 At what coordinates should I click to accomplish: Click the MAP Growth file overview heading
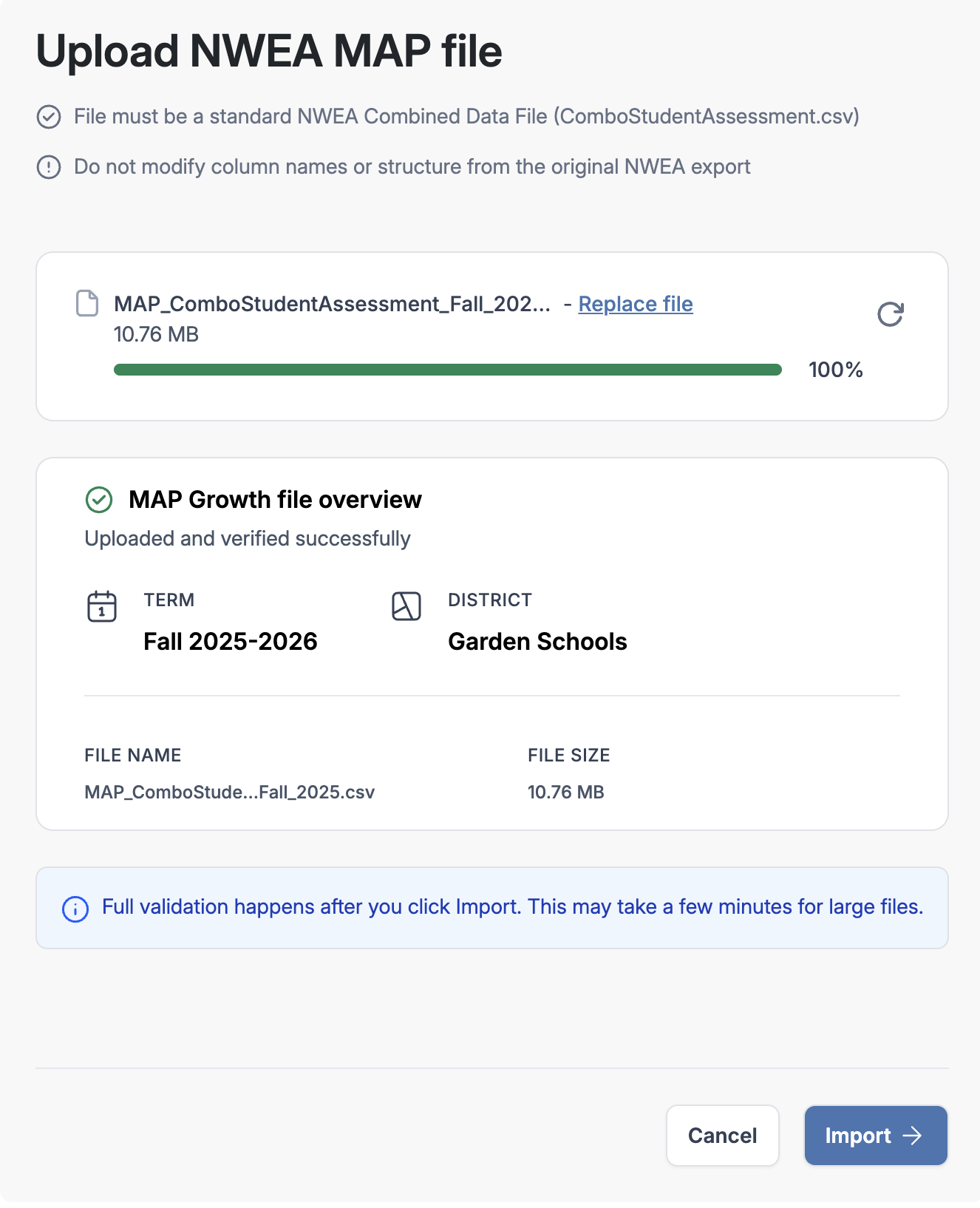pyautogui.click(x=275, y=500)
